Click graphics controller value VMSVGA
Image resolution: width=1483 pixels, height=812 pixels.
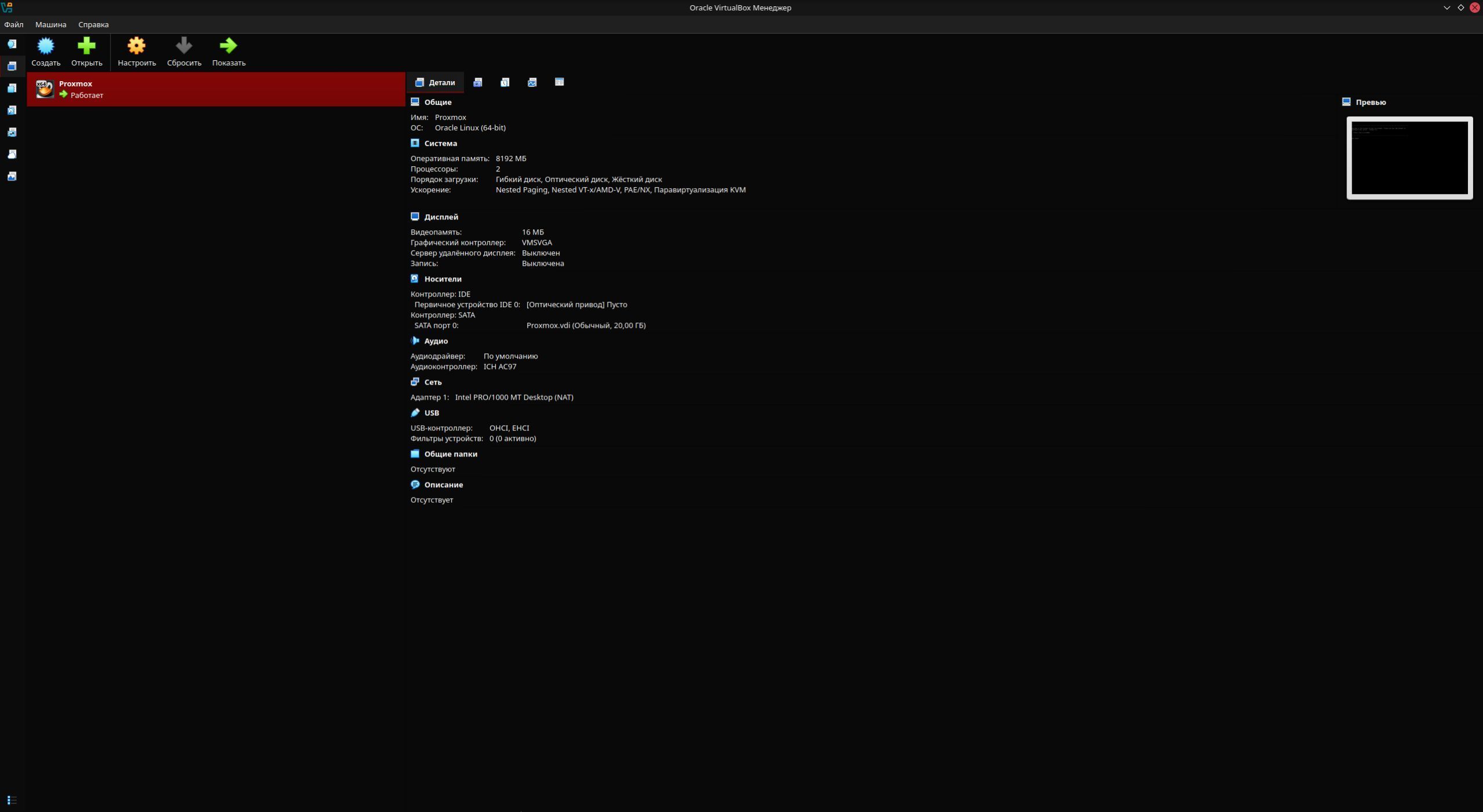tap(536, 242)
